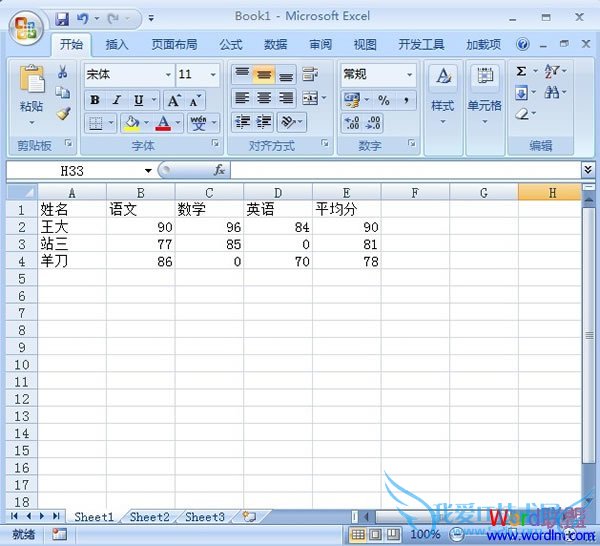
Task: Open the font name dropdown 宋体
Action: pyautogui.click(x=168, y=74)
